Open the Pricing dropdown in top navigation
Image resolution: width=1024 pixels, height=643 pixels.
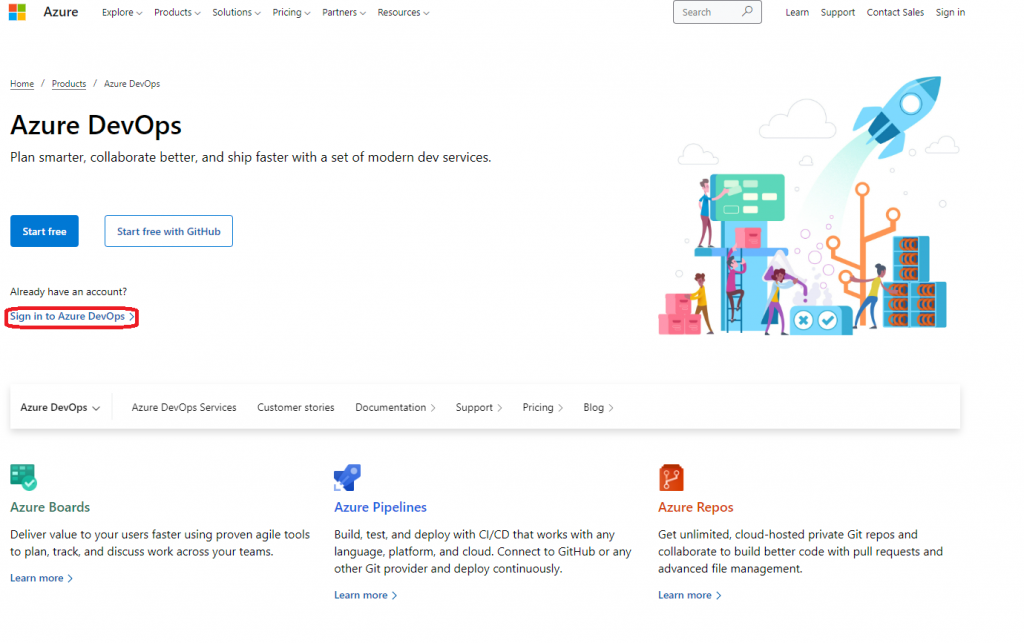tap(291, 13)
